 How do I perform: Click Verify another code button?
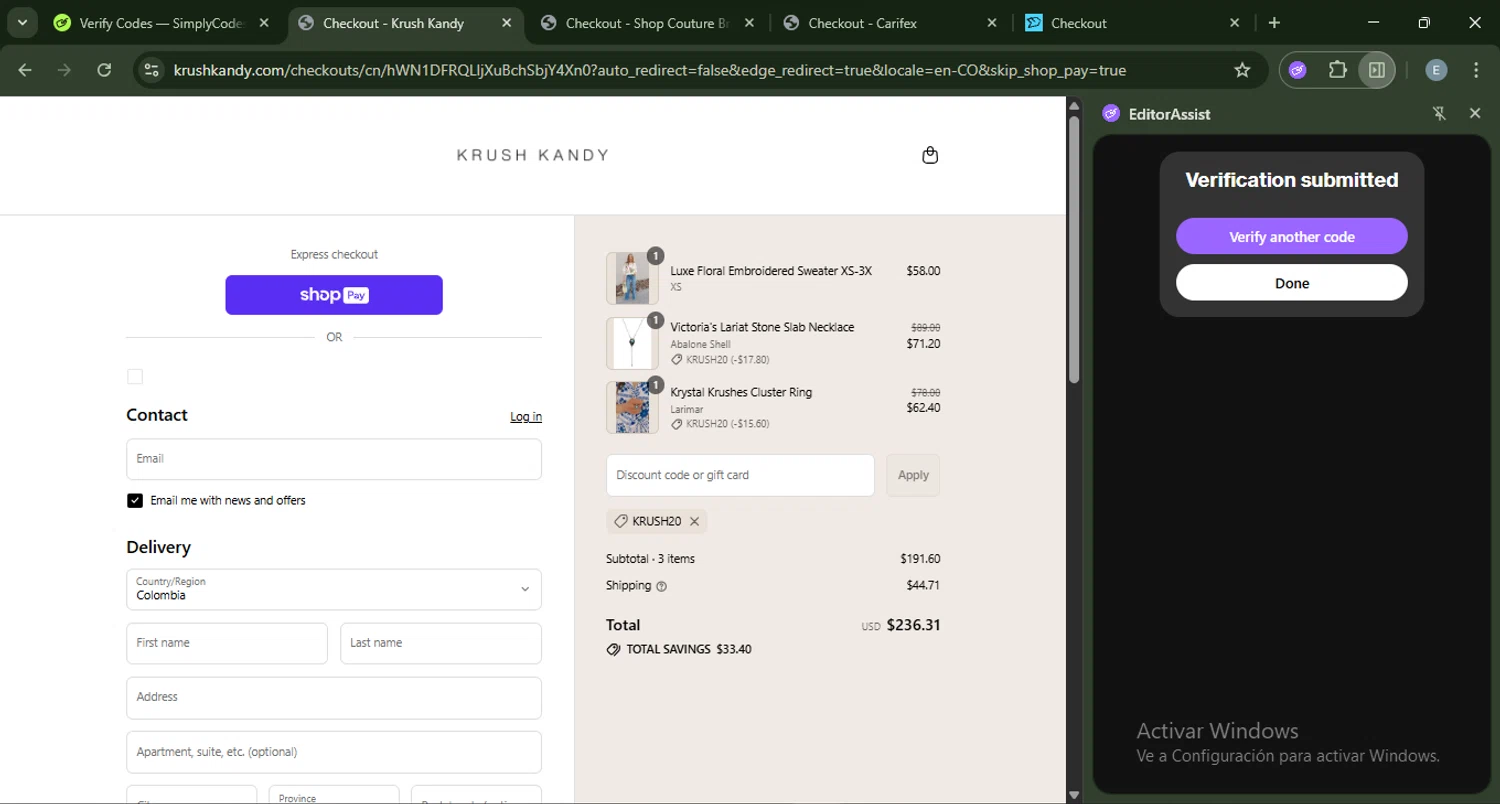1292,237
